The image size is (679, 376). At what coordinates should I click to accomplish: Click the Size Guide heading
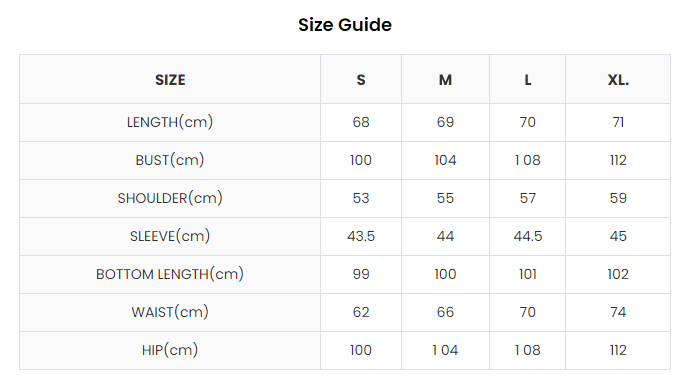click(345, 25)
